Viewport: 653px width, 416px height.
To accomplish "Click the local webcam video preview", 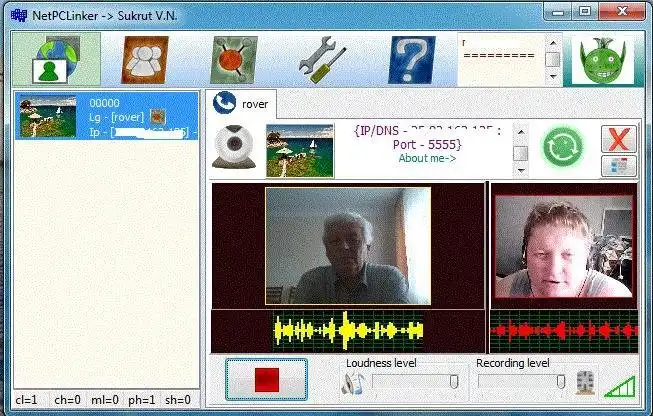I will (x=564, y=247).
